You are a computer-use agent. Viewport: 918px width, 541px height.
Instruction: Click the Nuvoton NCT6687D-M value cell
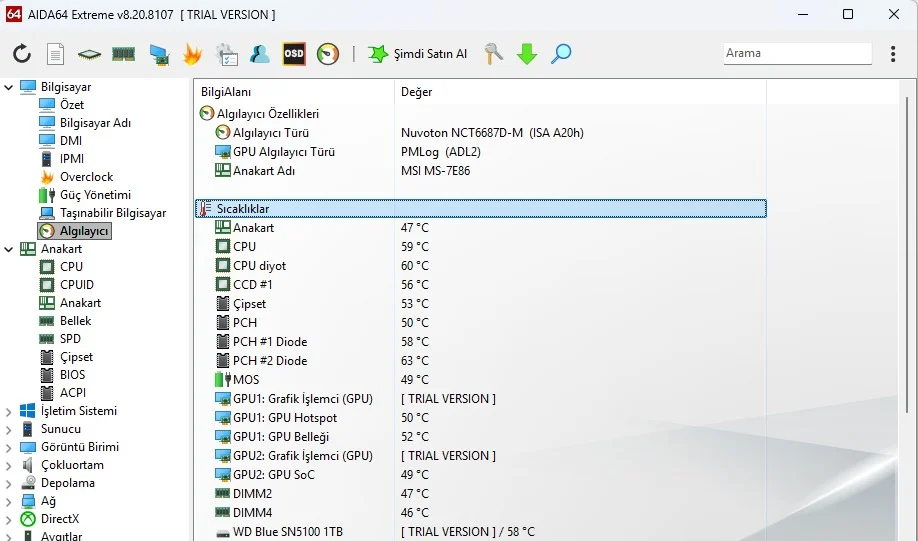[x=492, y=133]
